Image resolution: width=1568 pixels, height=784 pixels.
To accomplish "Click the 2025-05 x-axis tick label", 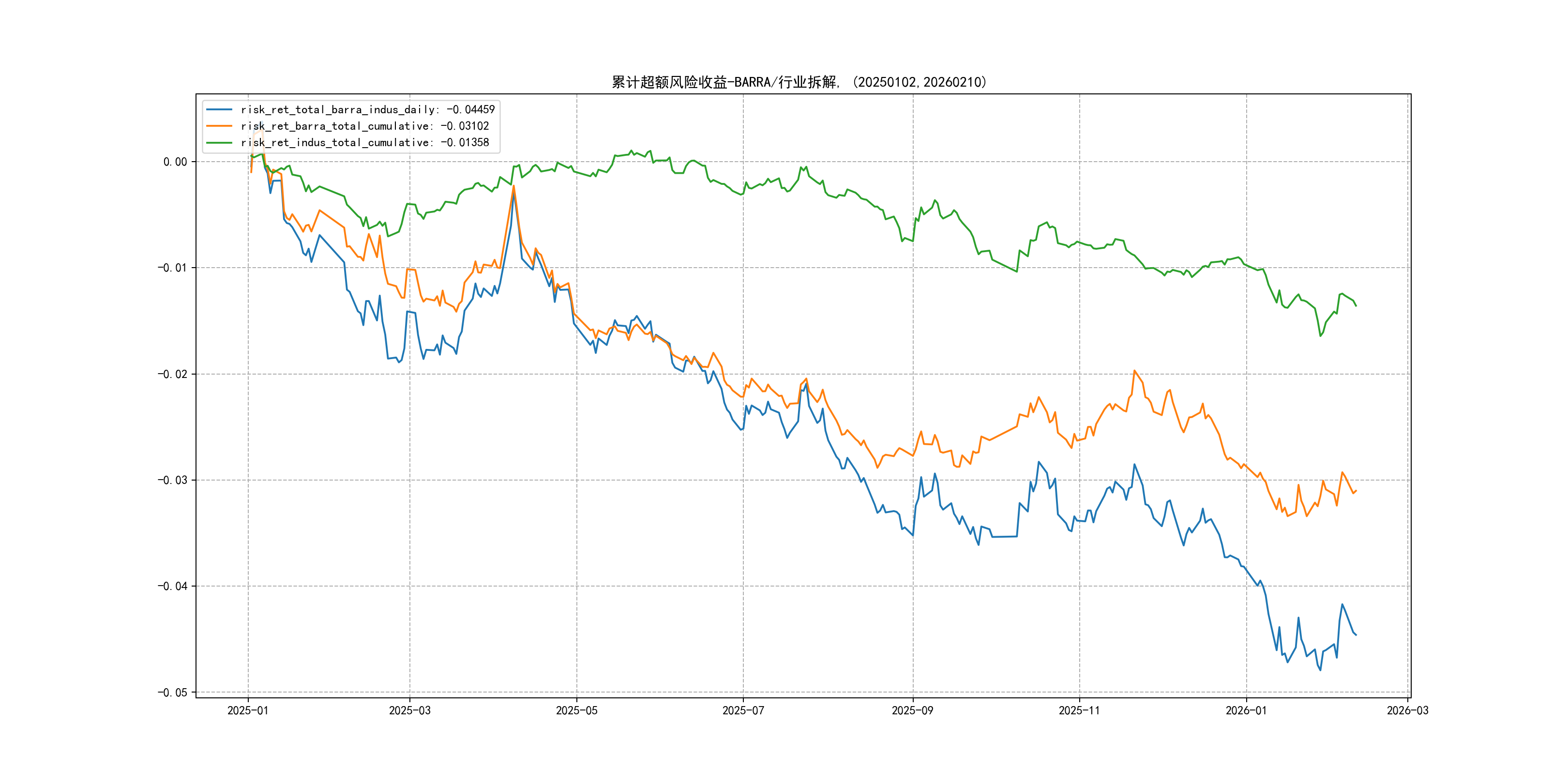I will (x=576, y=710).
